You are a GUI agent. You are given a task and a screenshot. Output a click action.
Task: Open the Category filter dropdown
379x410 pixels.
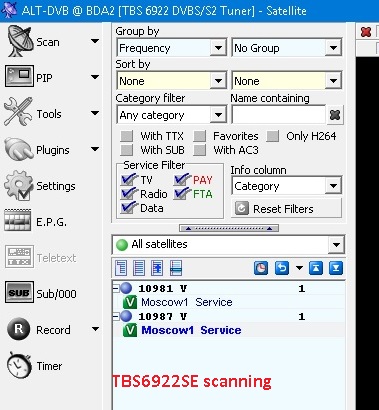point(172,115)
